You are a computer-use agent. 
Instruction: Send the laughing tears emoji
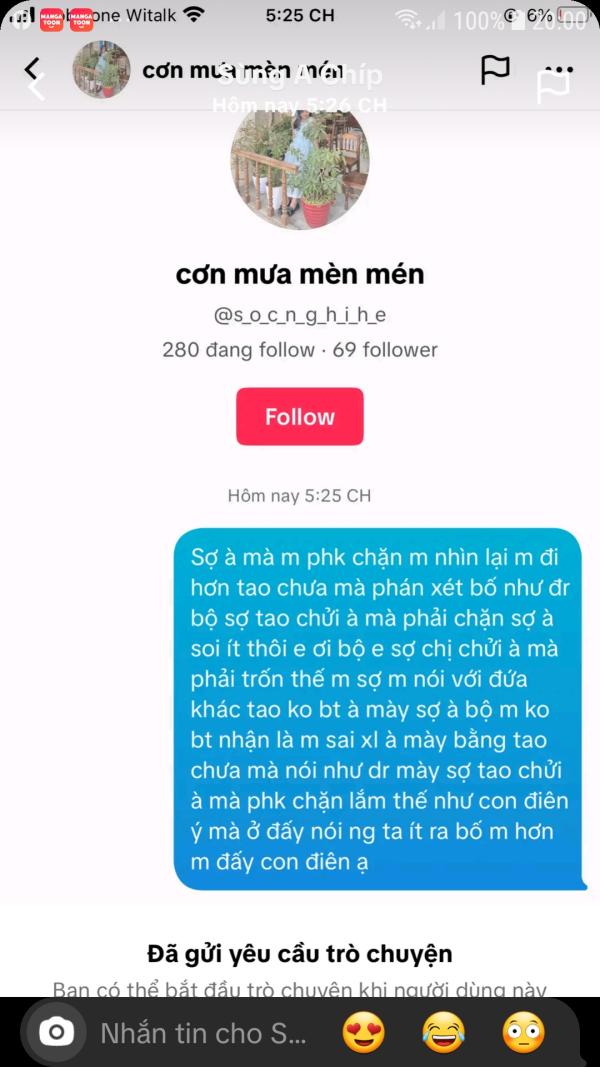pyautogui.click(x=444, y=1032)
